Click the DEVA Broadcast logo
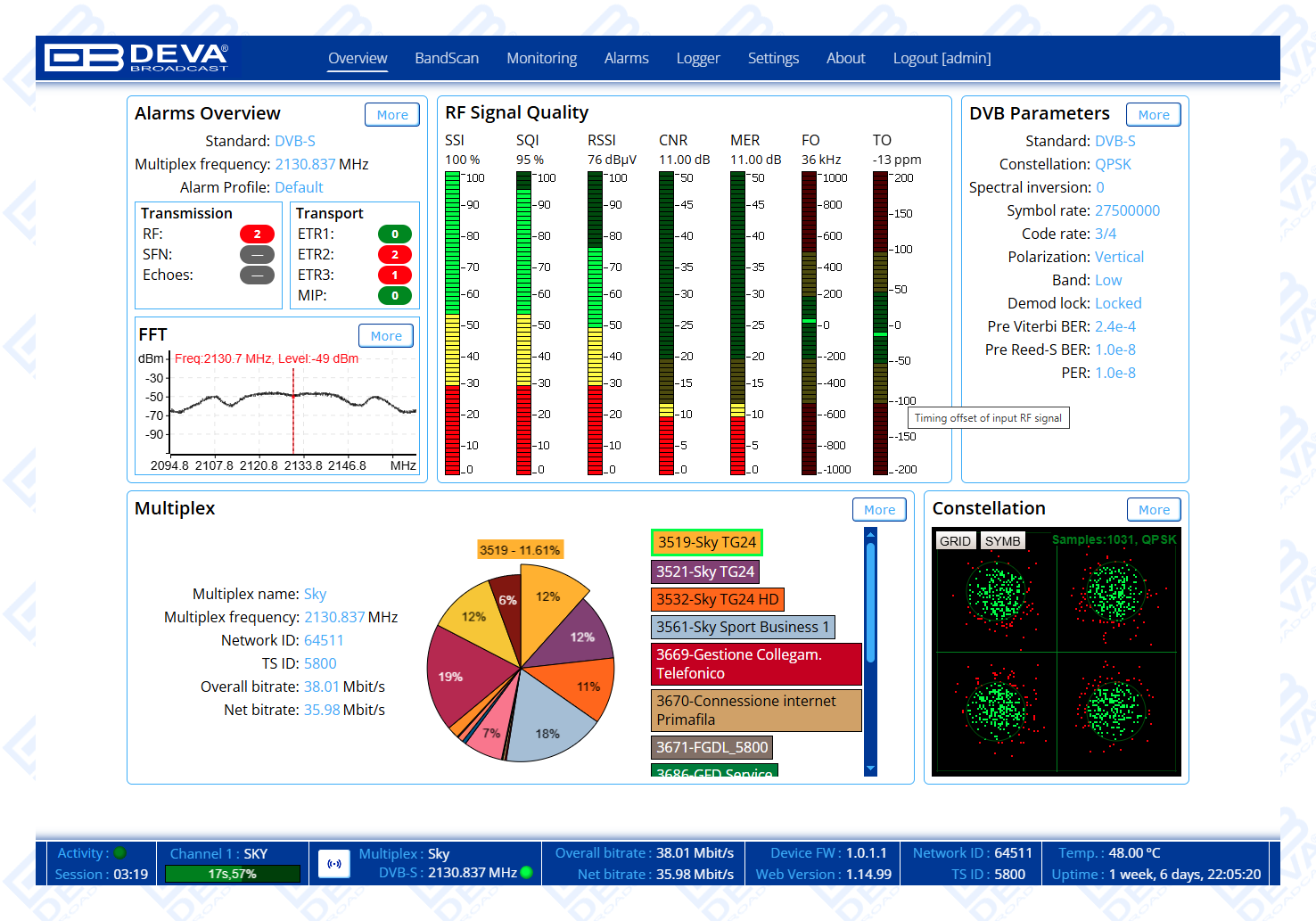This screenshot has height=921, width=1316. 137,58
